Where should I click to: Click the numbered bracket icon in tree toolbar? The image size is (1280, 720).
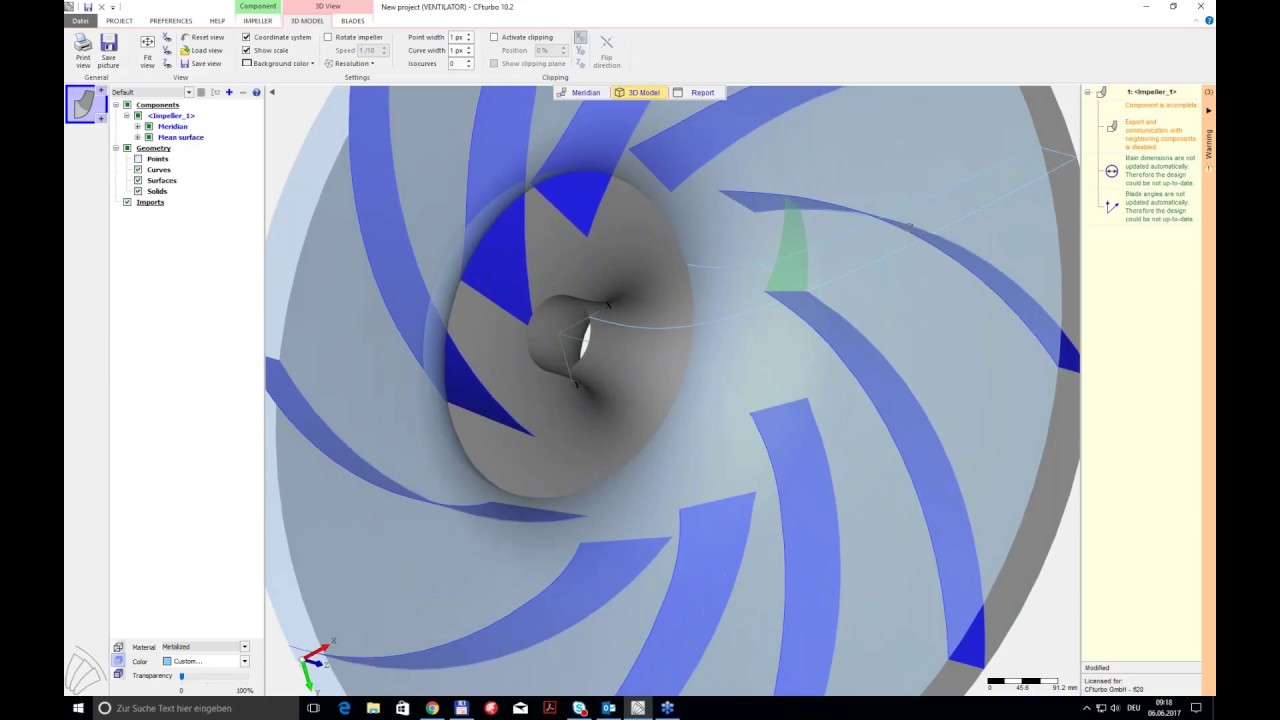(215, 92)
